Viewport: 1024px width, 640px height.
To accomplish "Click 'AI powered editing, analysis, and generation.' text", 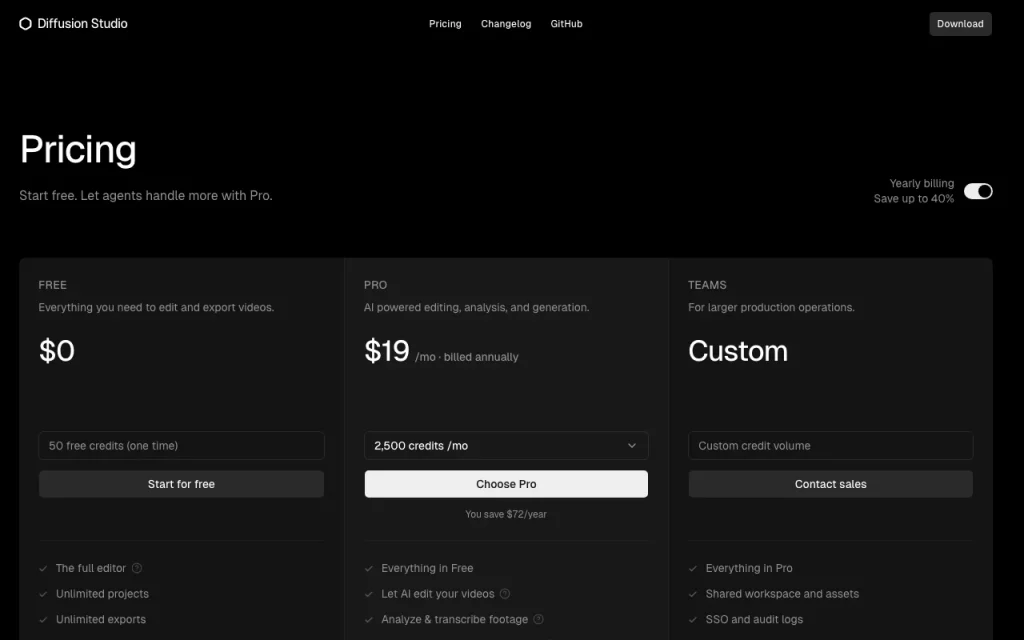I will 477,307.
